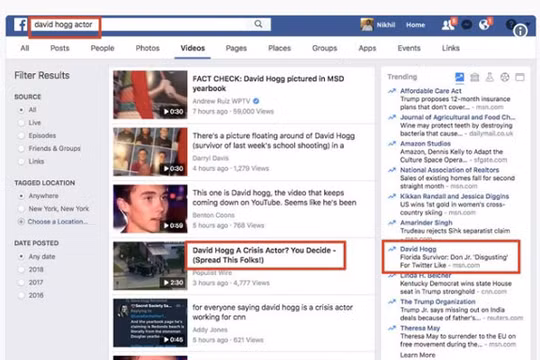
Task: Click trend arrow beside Theresa May
Action: pyautogui.click(x=392, y=328)
